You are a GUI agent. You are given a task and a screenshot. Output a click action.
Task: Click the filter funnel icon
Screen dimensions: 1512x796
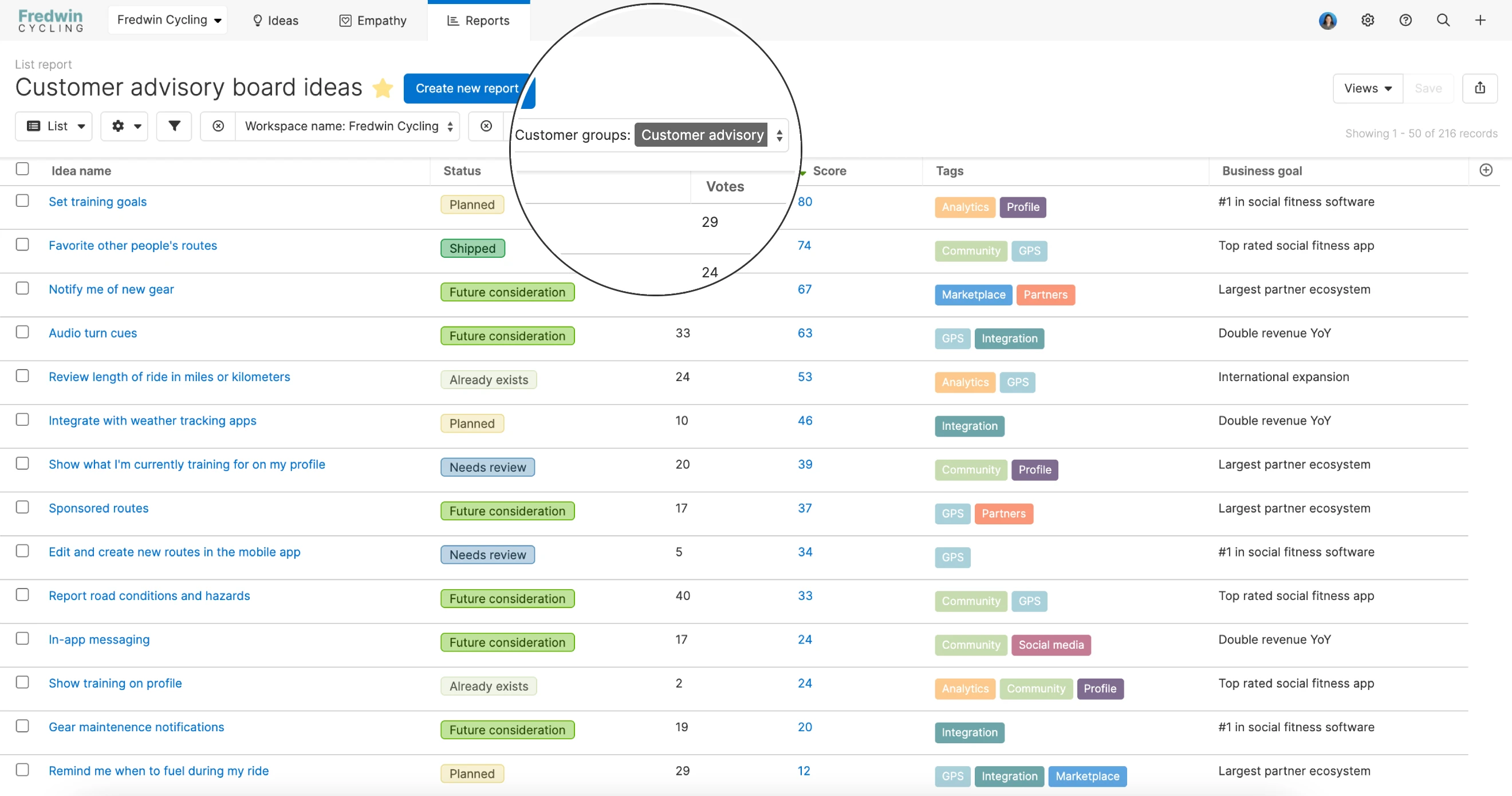click(x=174, y=126)
